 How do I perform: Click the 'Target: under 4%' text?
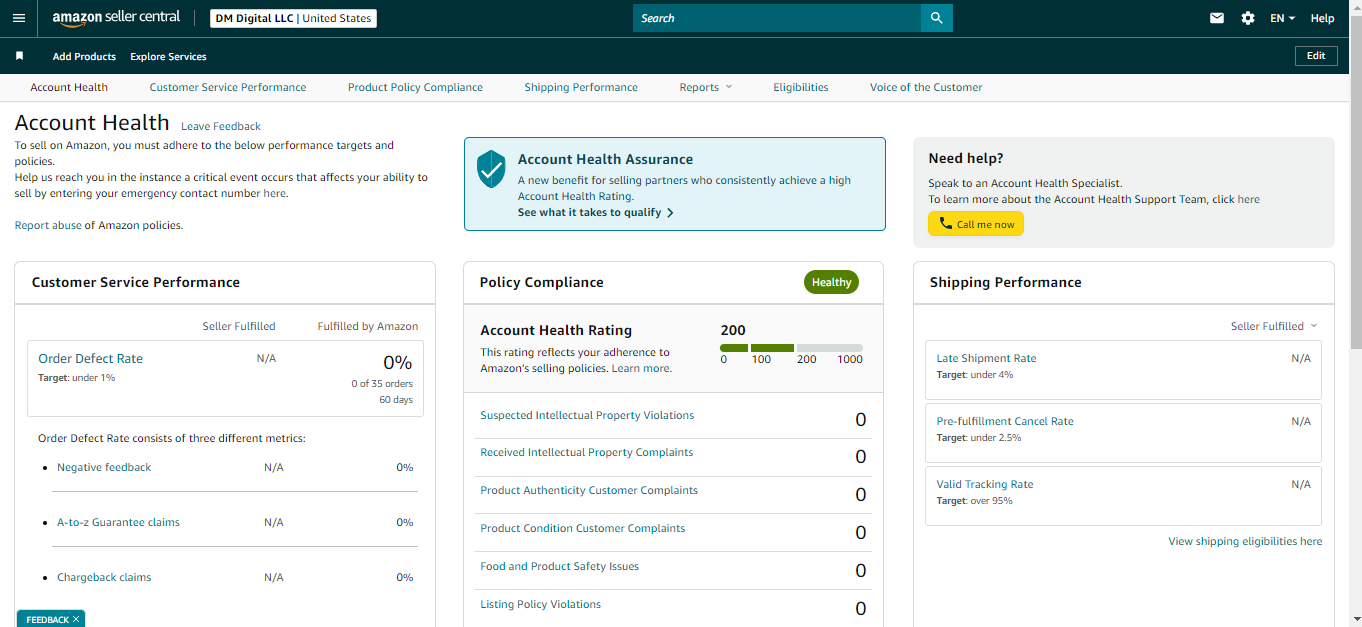click(x=975, y=375)
